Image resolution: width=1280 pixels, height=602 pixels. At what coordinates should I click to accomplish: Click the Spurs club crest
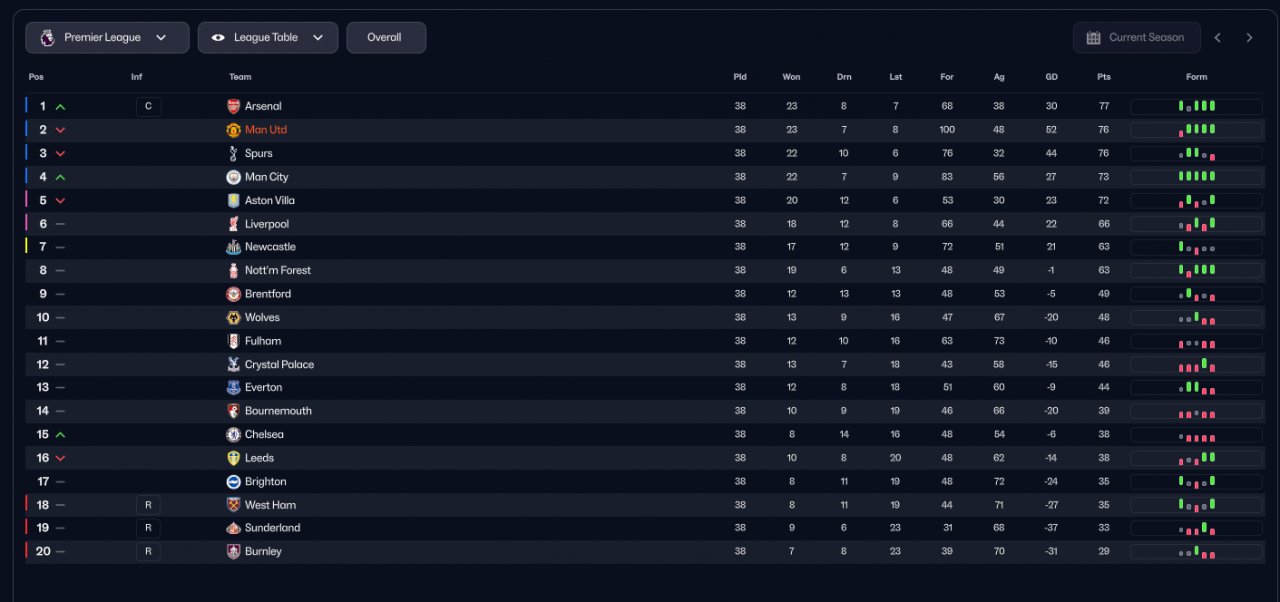[x=233, y=153]
